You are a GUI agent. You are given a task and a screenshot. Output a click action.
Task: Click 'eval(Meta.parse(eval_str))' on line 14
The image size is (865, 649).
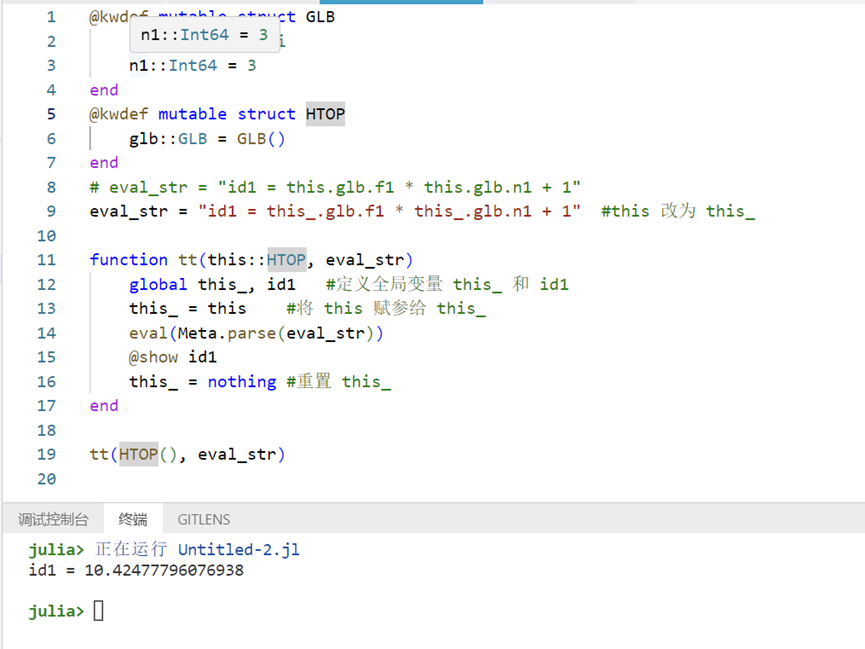click(256, 333)
